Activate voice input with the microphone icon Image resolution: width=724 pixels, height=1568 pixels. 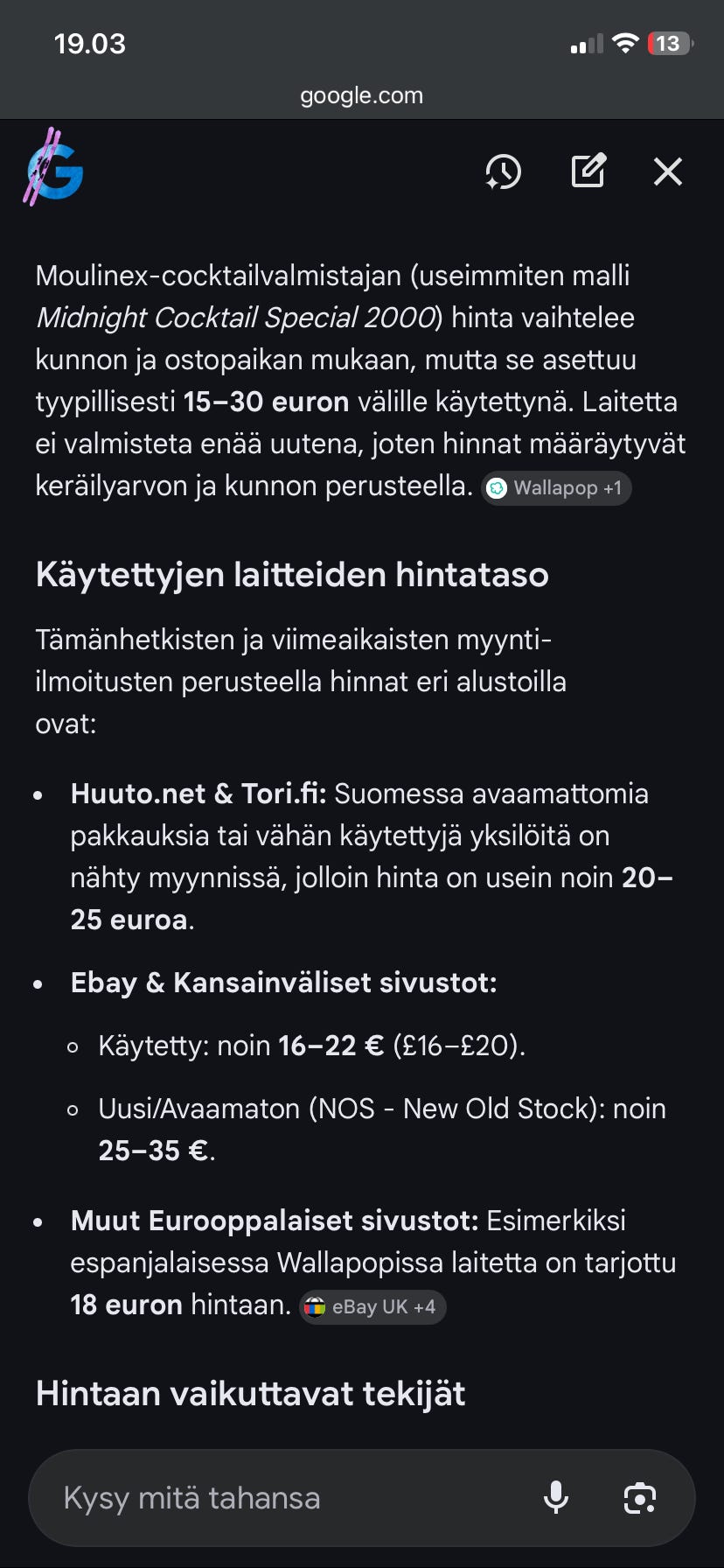click(557, 1497)
